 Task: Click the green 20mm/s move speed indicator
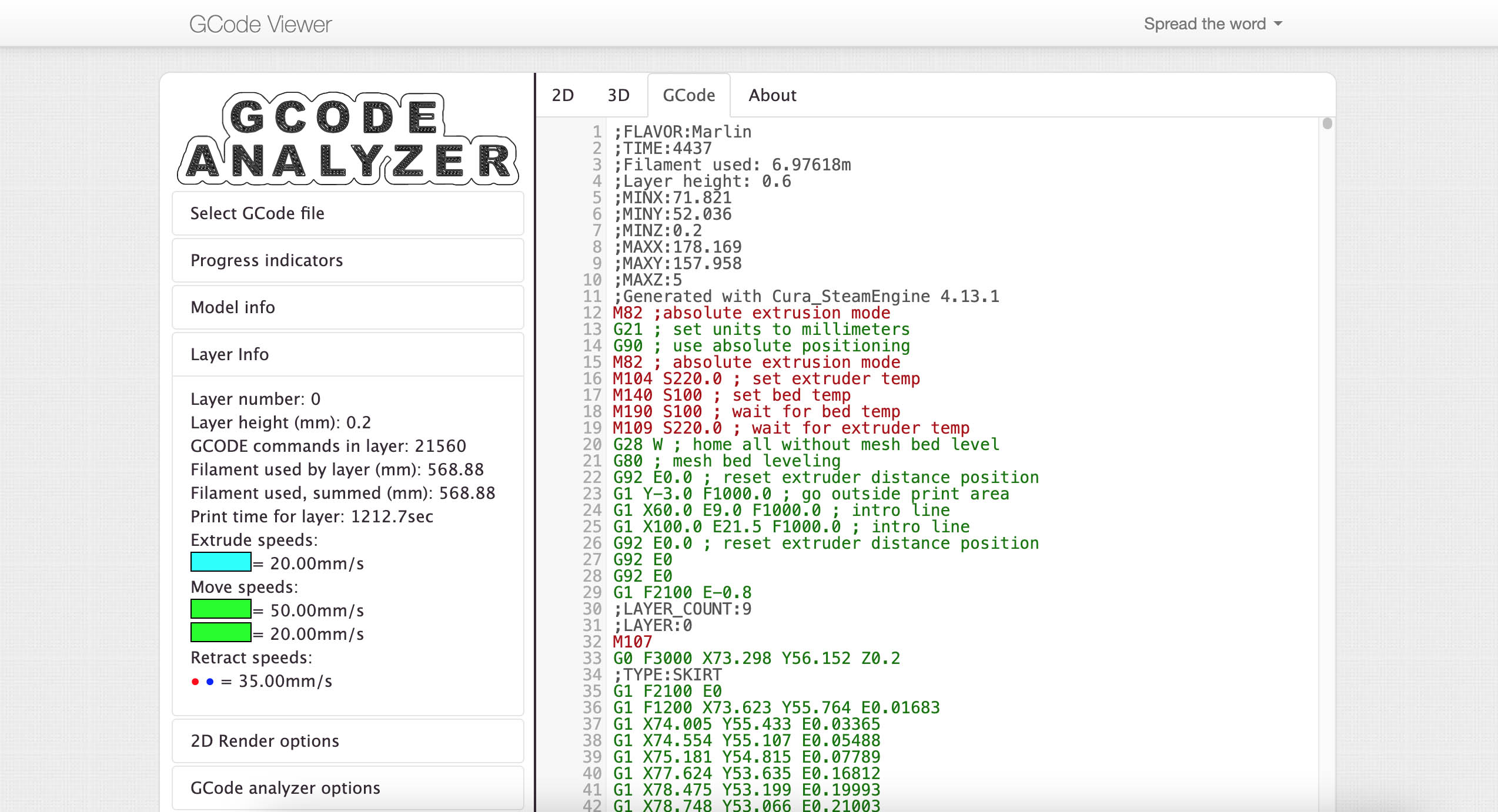(219, 634)
